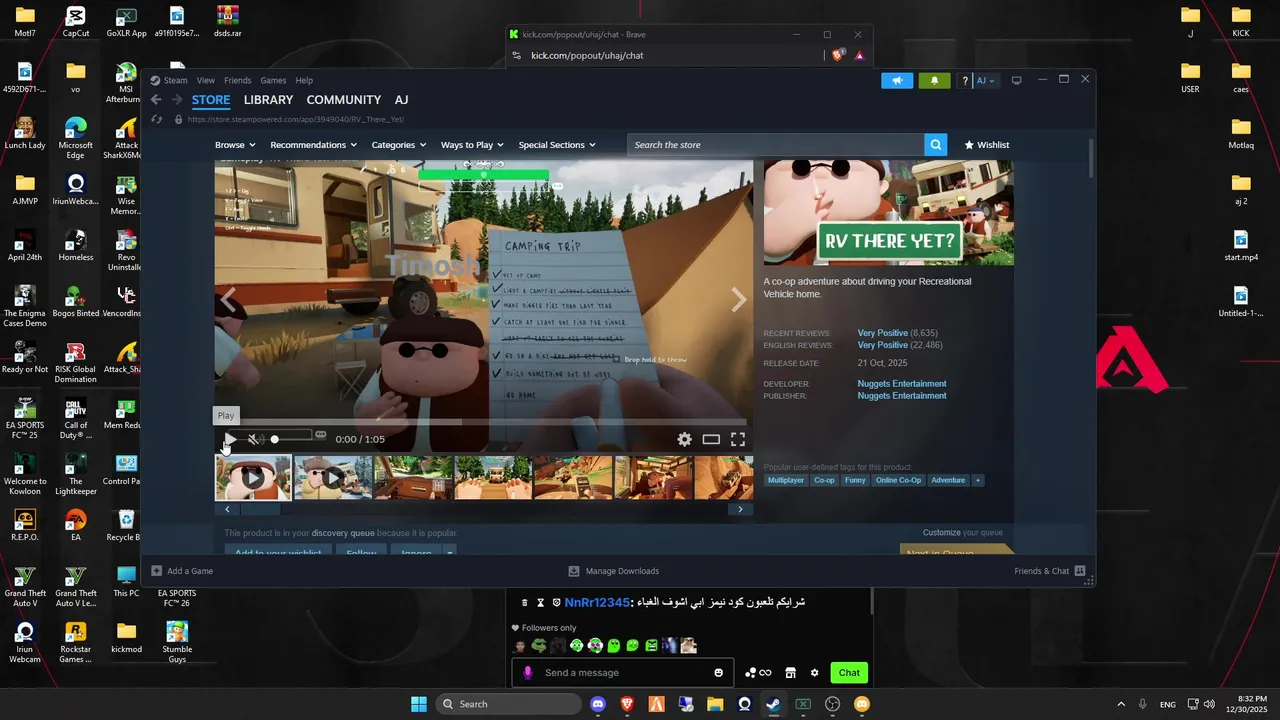
Task: Go back with Steam's back arrow
Action: pyautogui.click(x=156, y=100)
